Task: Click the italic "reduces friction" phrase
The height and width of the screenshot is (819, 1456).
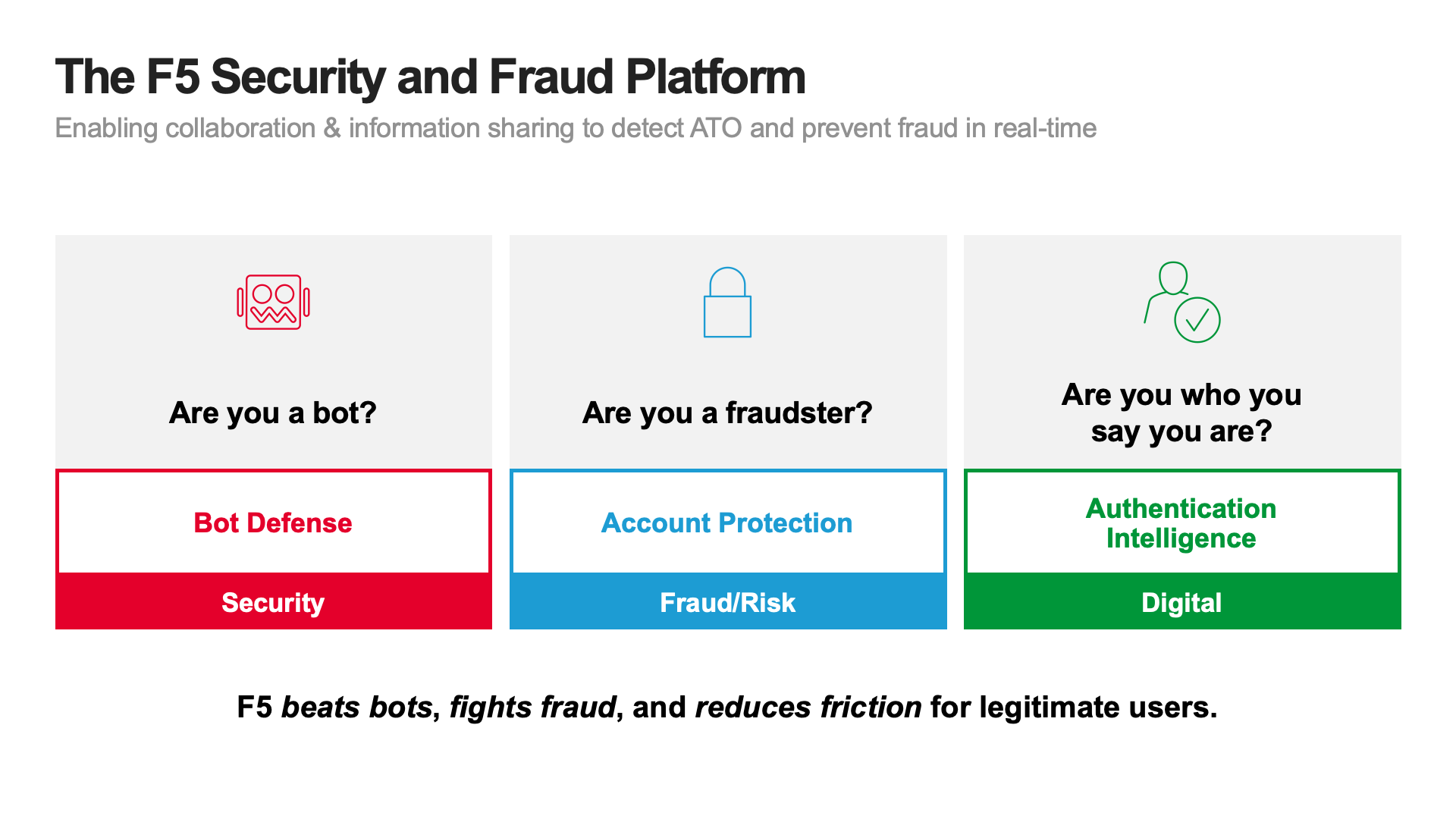Action: point(808,708)
